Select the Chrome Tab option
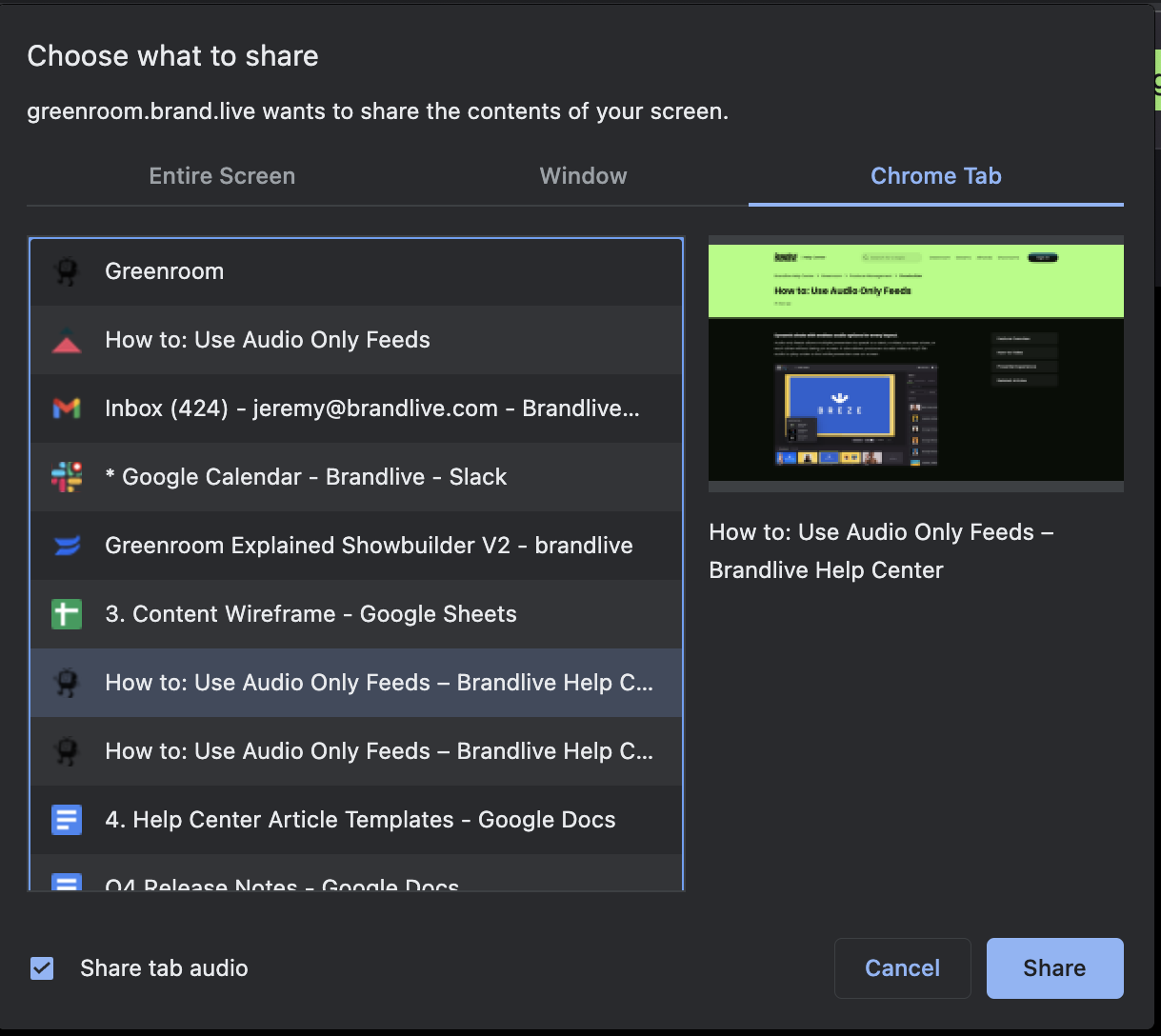The width and height of the screenshot is (1161, 1036). pyautogui.click(x=936, y=176)
